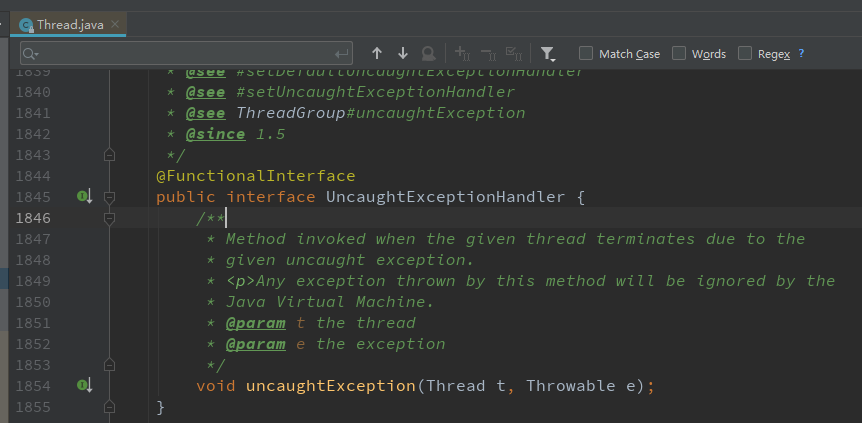Switch to the Thread.java tab
Image resolution: width=862 pixels, height=423 pixels.
[x=69, y=25]
